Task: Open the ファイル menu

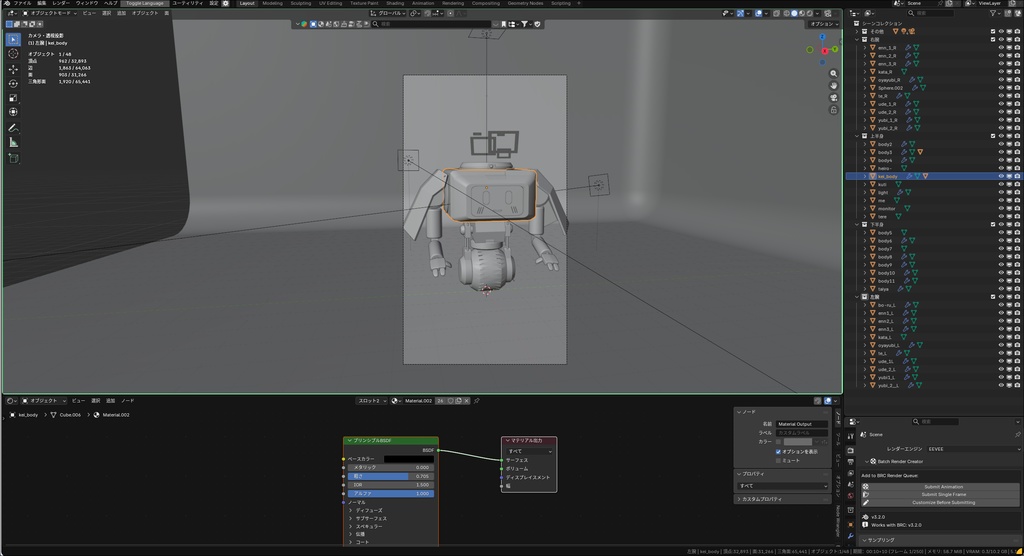Action: [x=22, y=3]
